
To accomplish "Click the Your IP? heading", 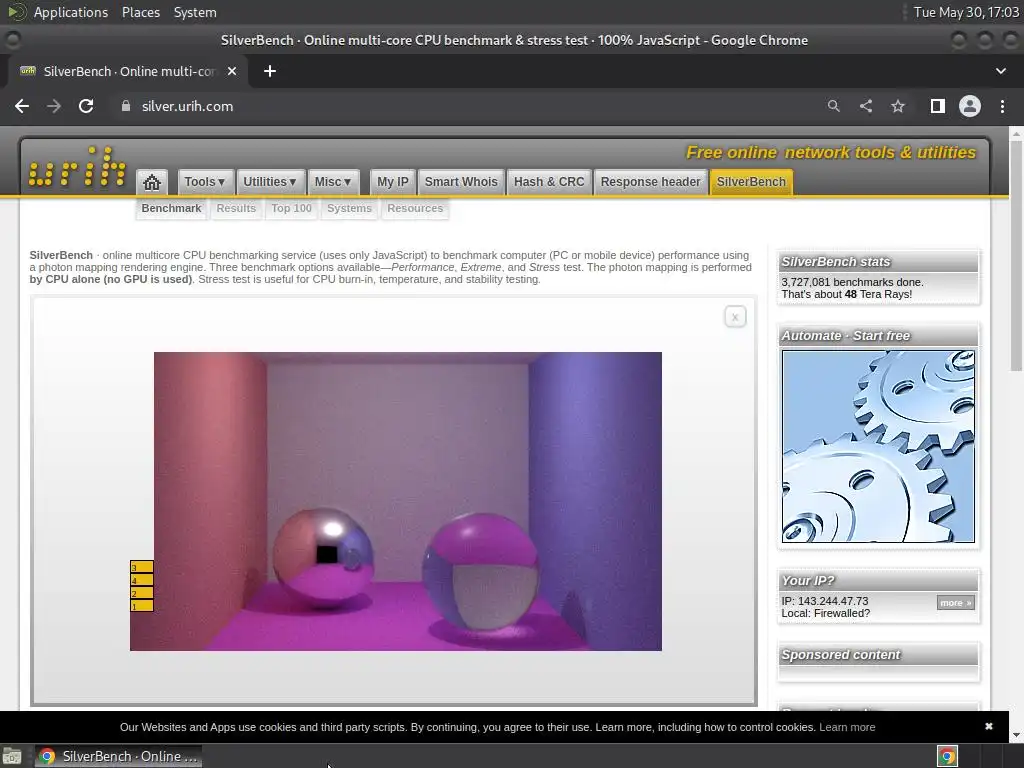I will click(x=807, y=581).
